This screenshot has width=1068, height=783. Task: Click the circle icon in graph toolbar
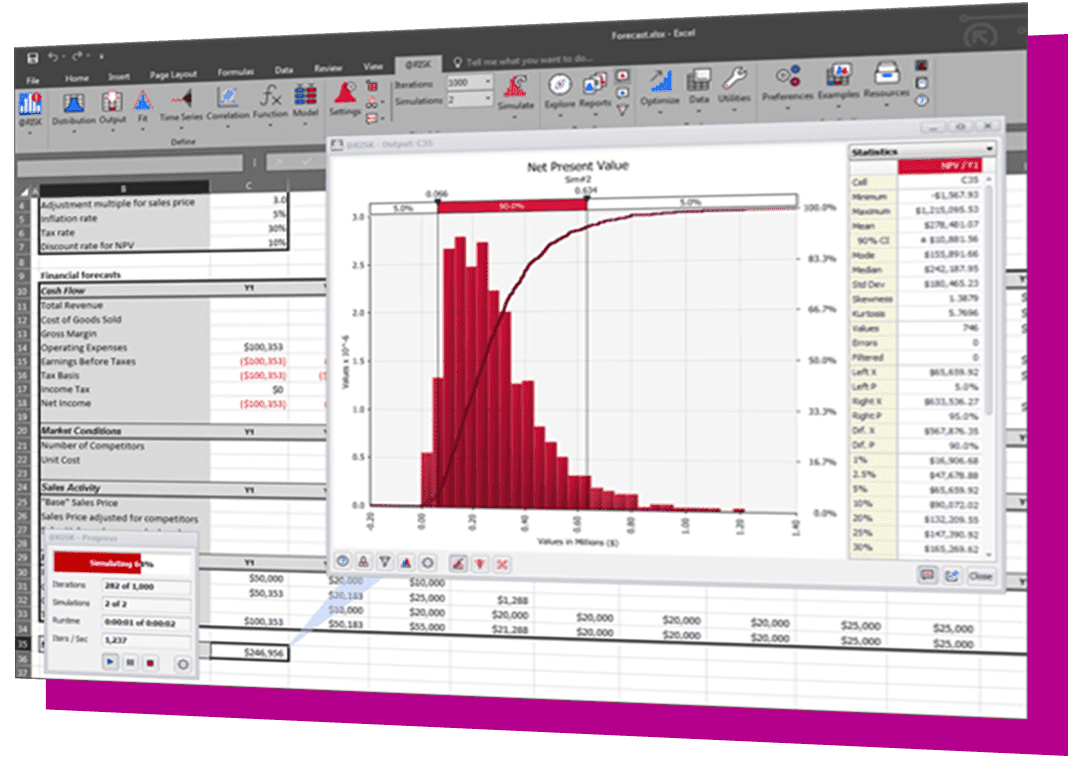[x=427, y=562]
